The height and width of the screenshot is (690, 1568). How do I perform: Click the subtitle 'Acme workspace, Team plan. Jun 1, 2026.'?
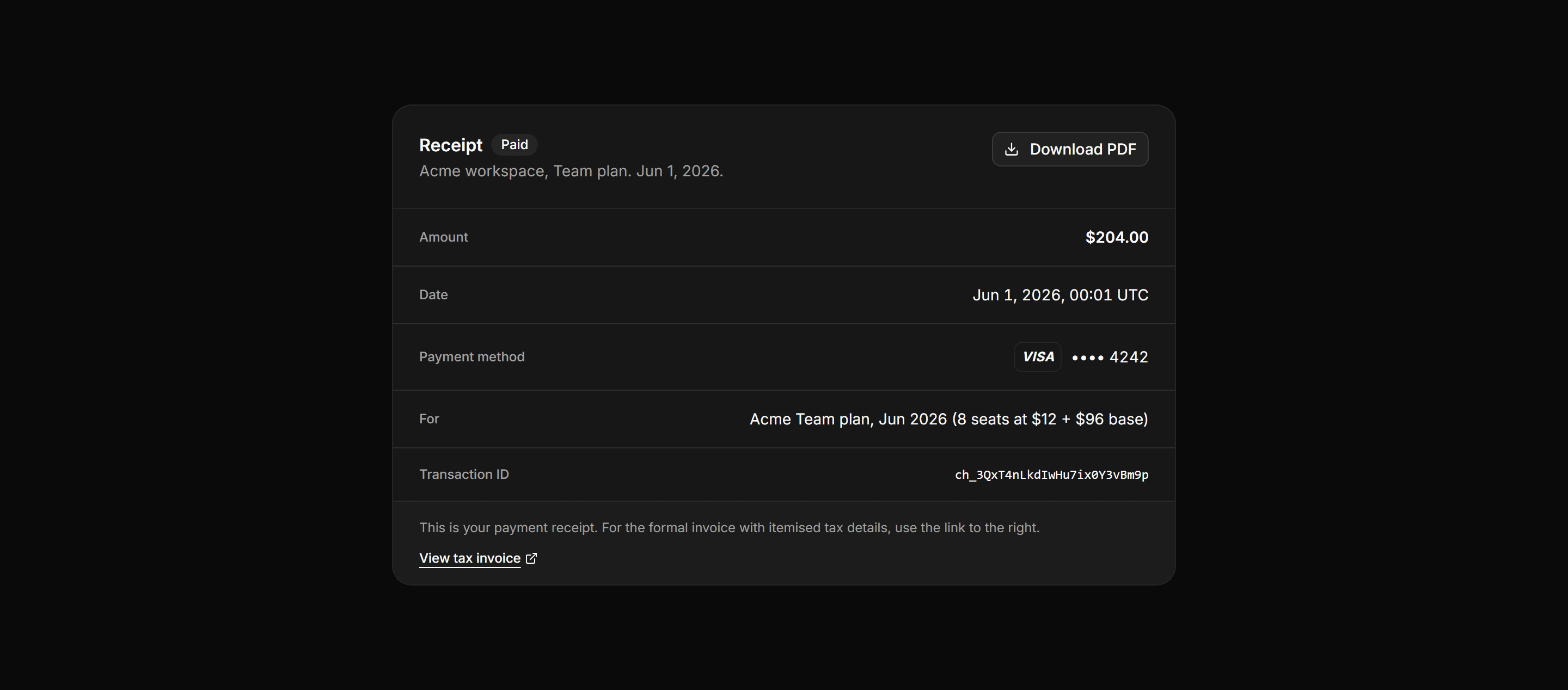pos(571,171)
